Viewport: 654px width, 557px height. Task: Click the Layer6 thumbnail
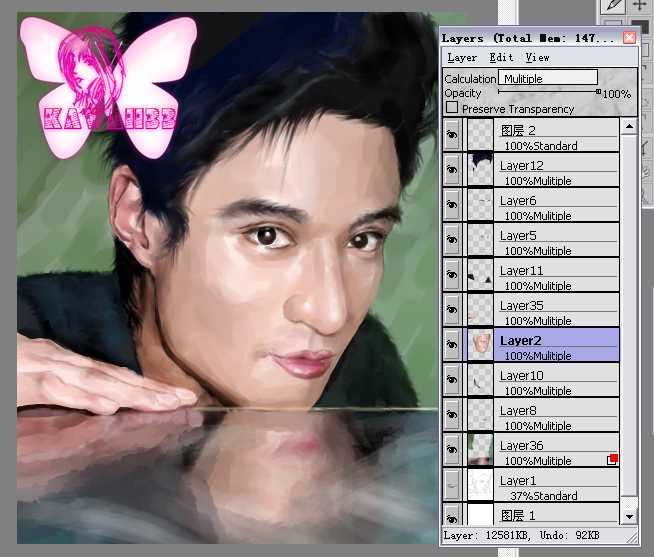(480, 204)
